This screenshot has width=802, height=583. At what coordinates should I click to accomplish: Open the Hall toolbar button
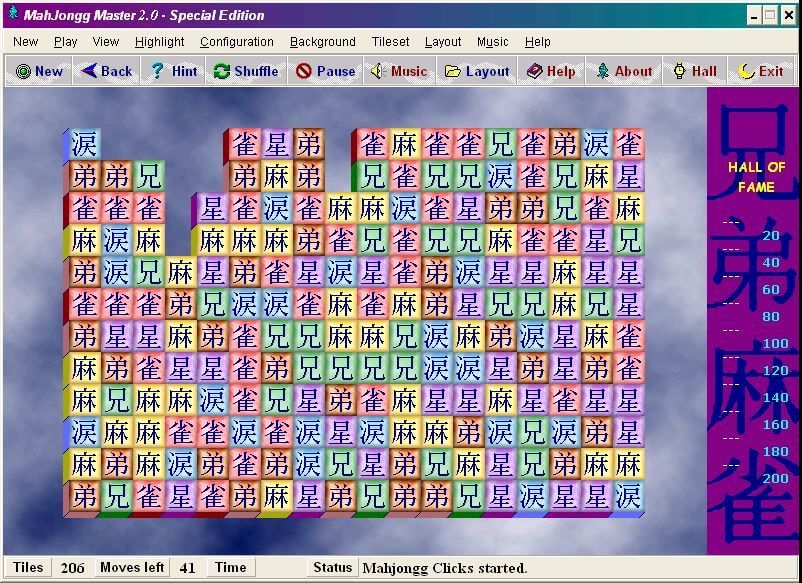click(x=695, y=71)
